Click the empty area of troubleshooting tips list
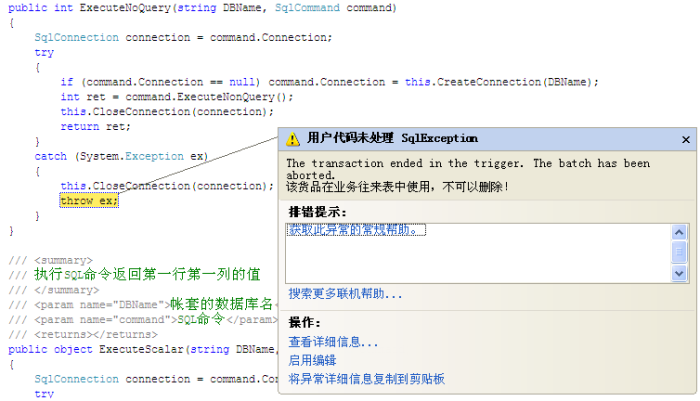 click(470, 260)
